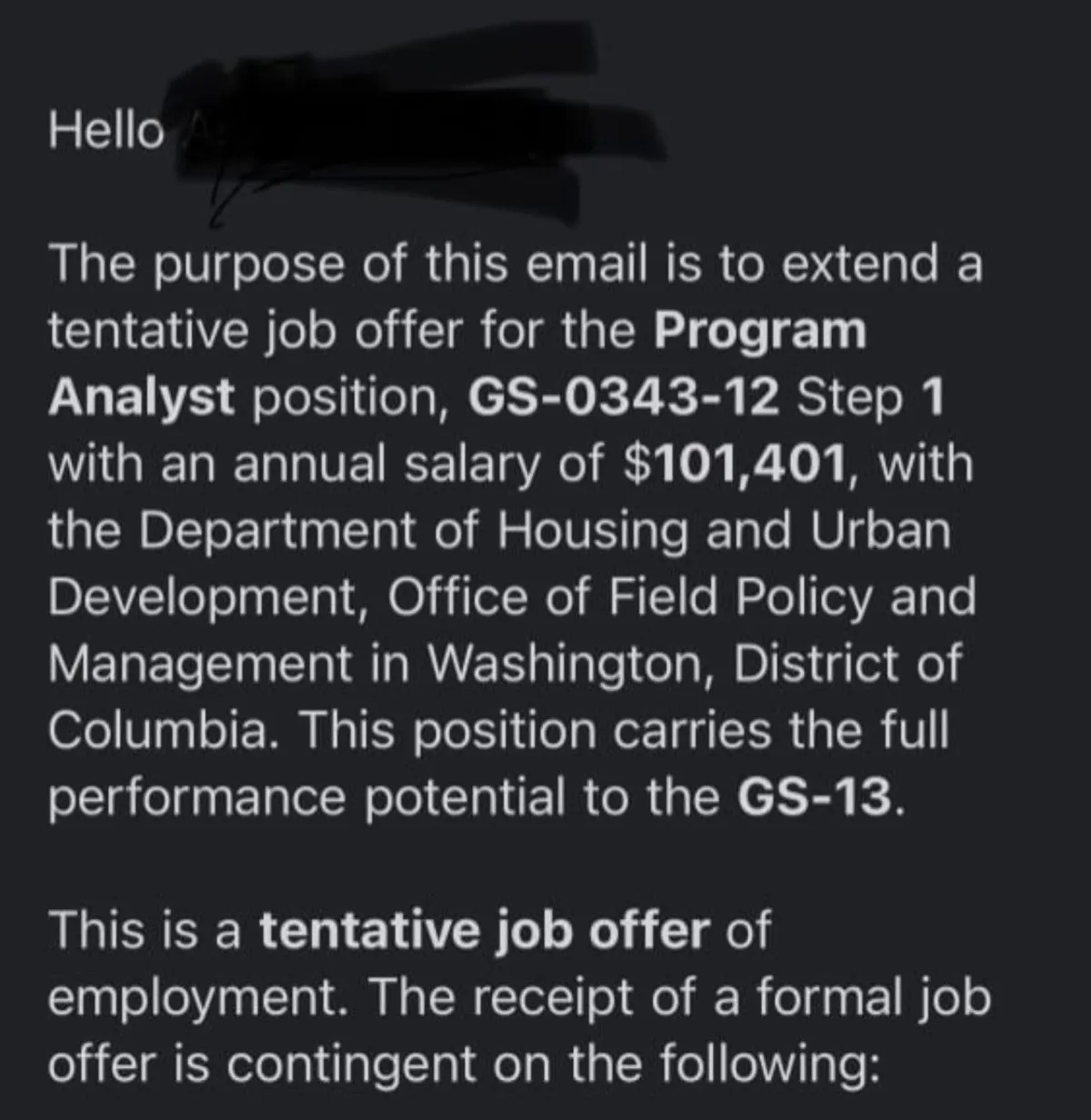The width and height of the screenshot is (1091, 1120).
Task: Click "contingent on the following:" text
Action: [552, 1065]
